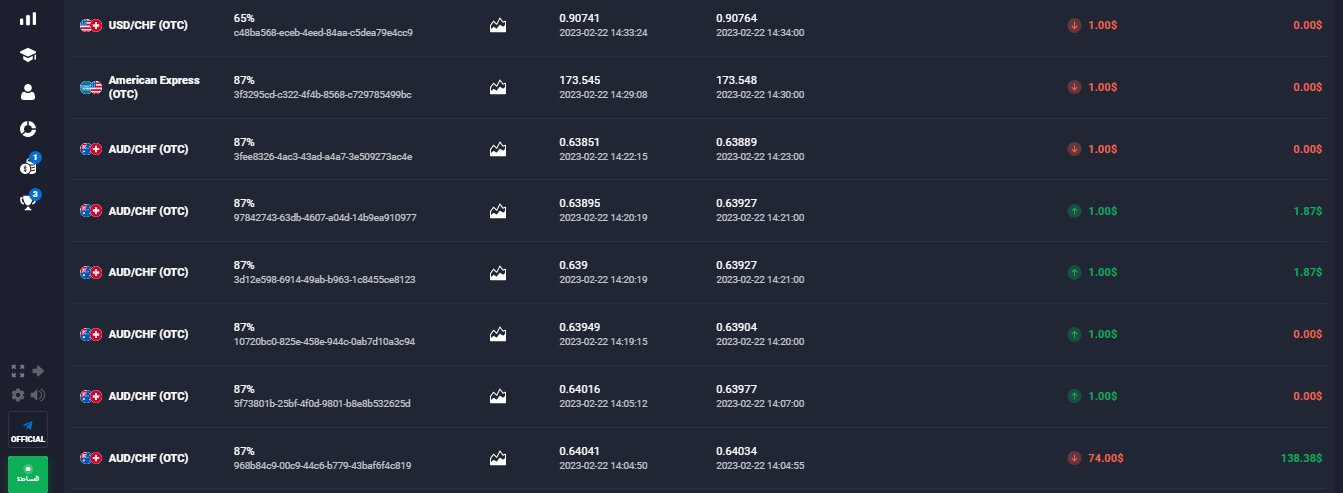
Task: Open the trophy icon with badge 3
Action: tap(28, 202)
